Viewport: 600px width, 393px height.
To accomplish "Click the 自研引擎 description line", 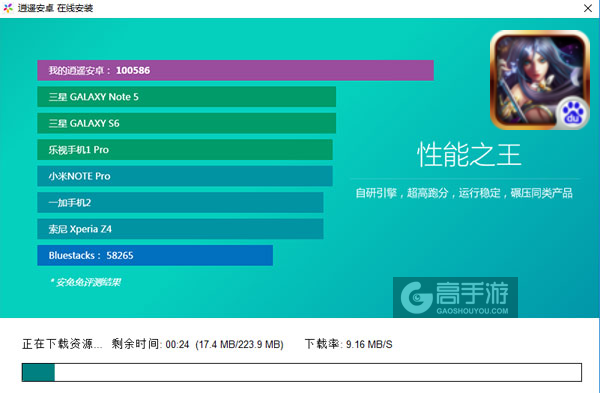I will tap(464, 193).
